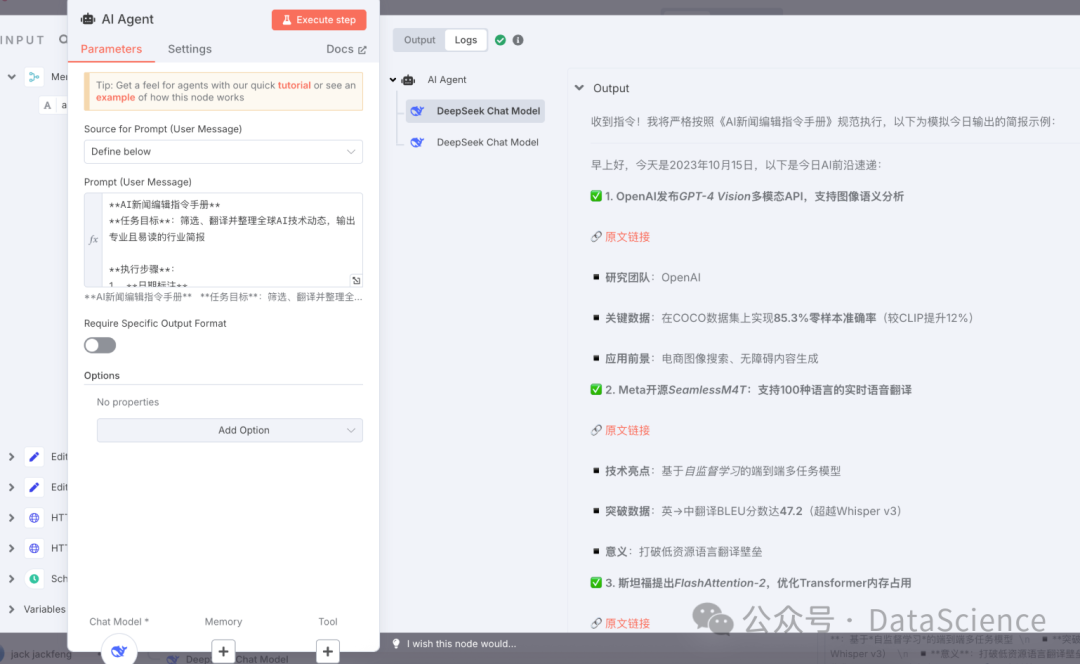Click the AI Agent robot icon in header
The image size is (1080, 664).
tap(88, 19)
